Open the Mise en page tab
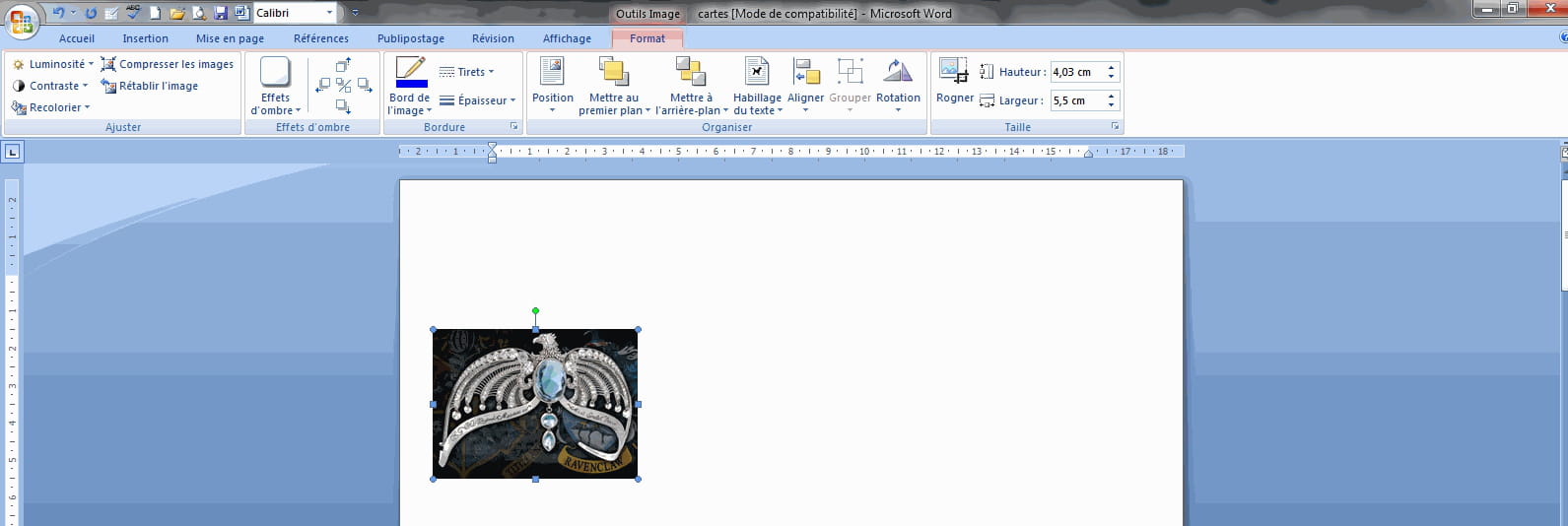1568x526 pixels. coord(230,38)
